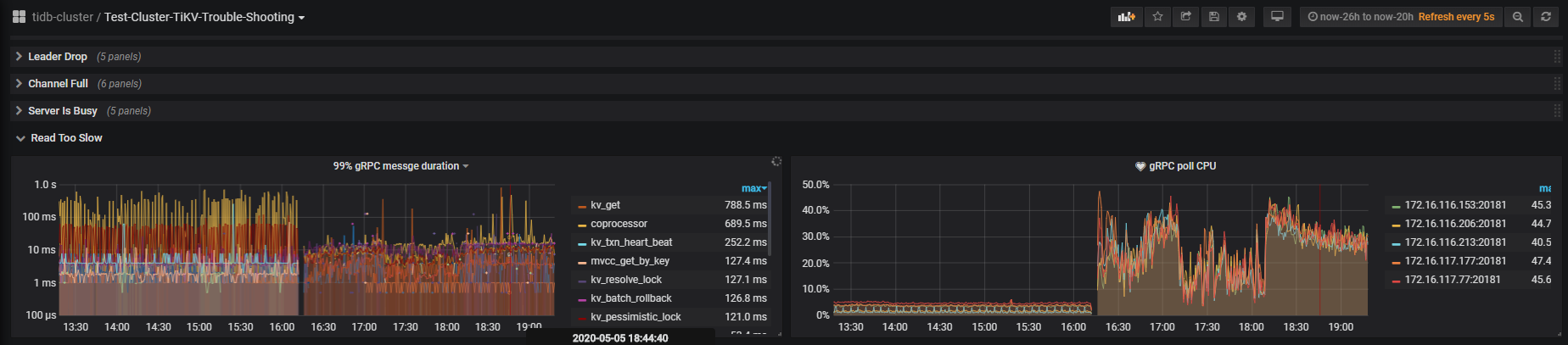Open the Share dashboard icon
This screenshot has width=1568, height=345.
(1185, 17)
